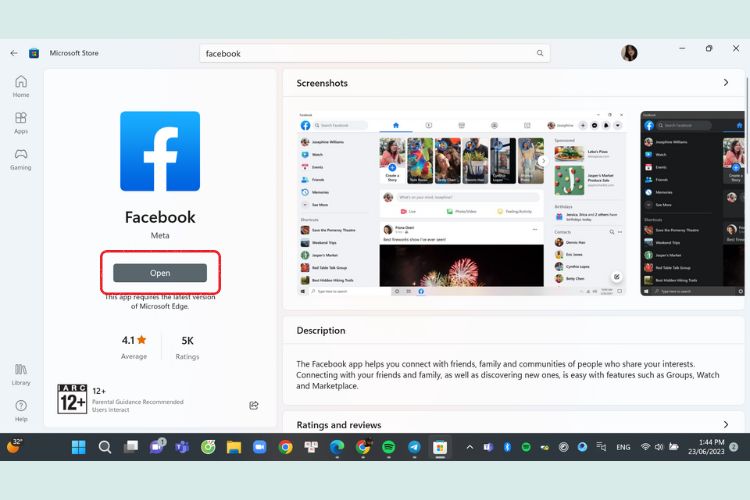This screenshot has height=500, width=750.
Task: Go back with the Store back arrow
Action: pos(14,53)
